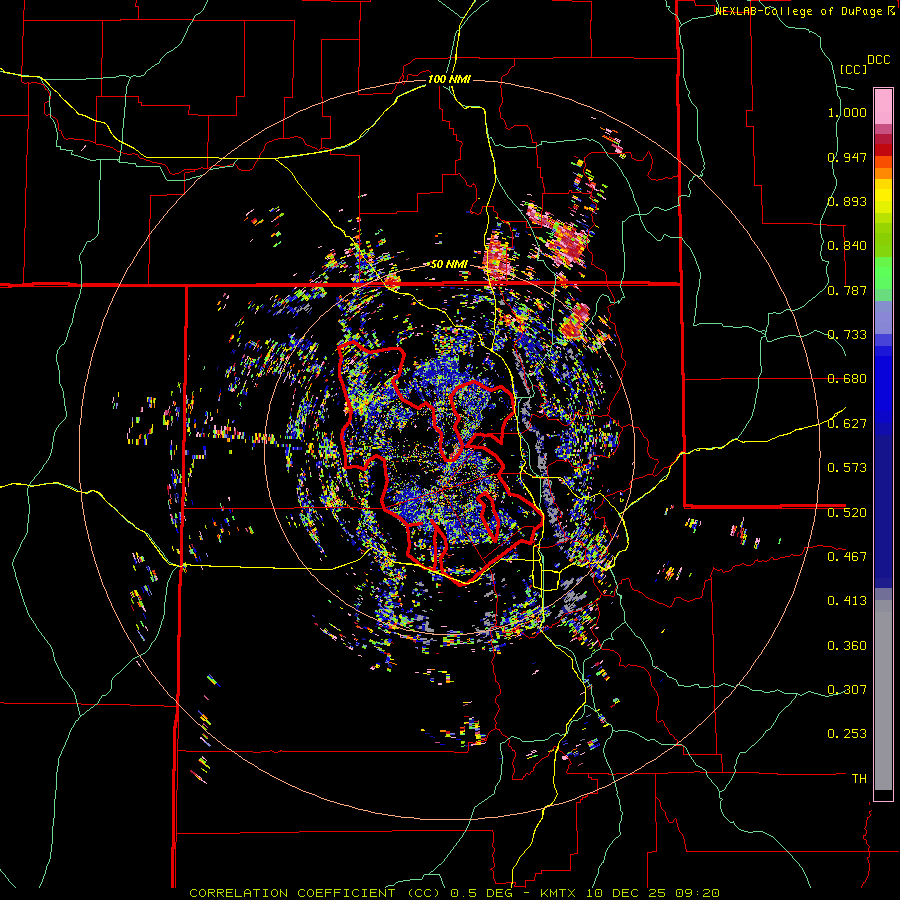Select the 0.893 scale value
The image size is (900, 900).
point(847,201)
